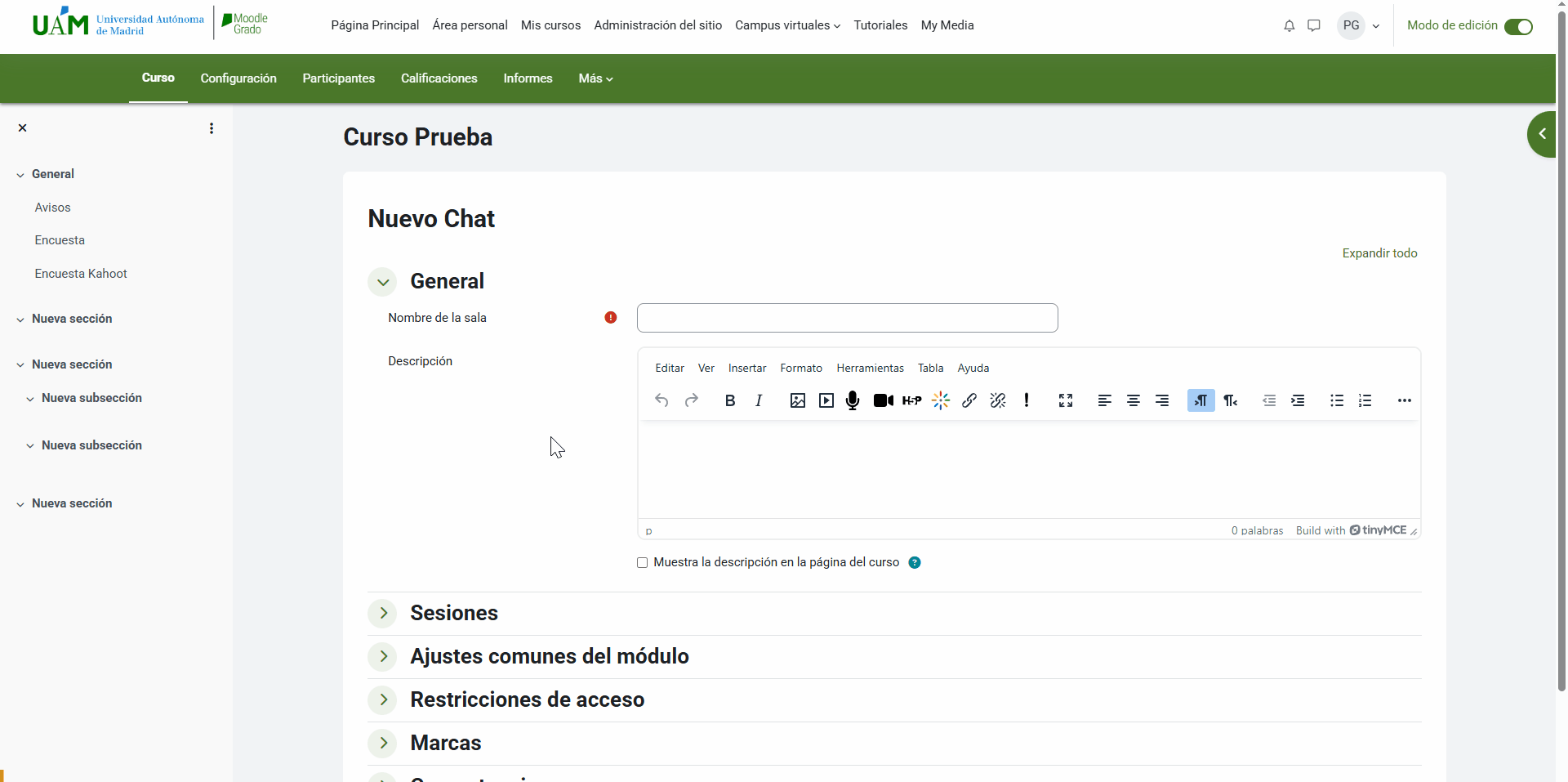This screenshot has width=1568, height=782.
Task: Open the Formato menu in the editor
Action: [x=801, y=368]
